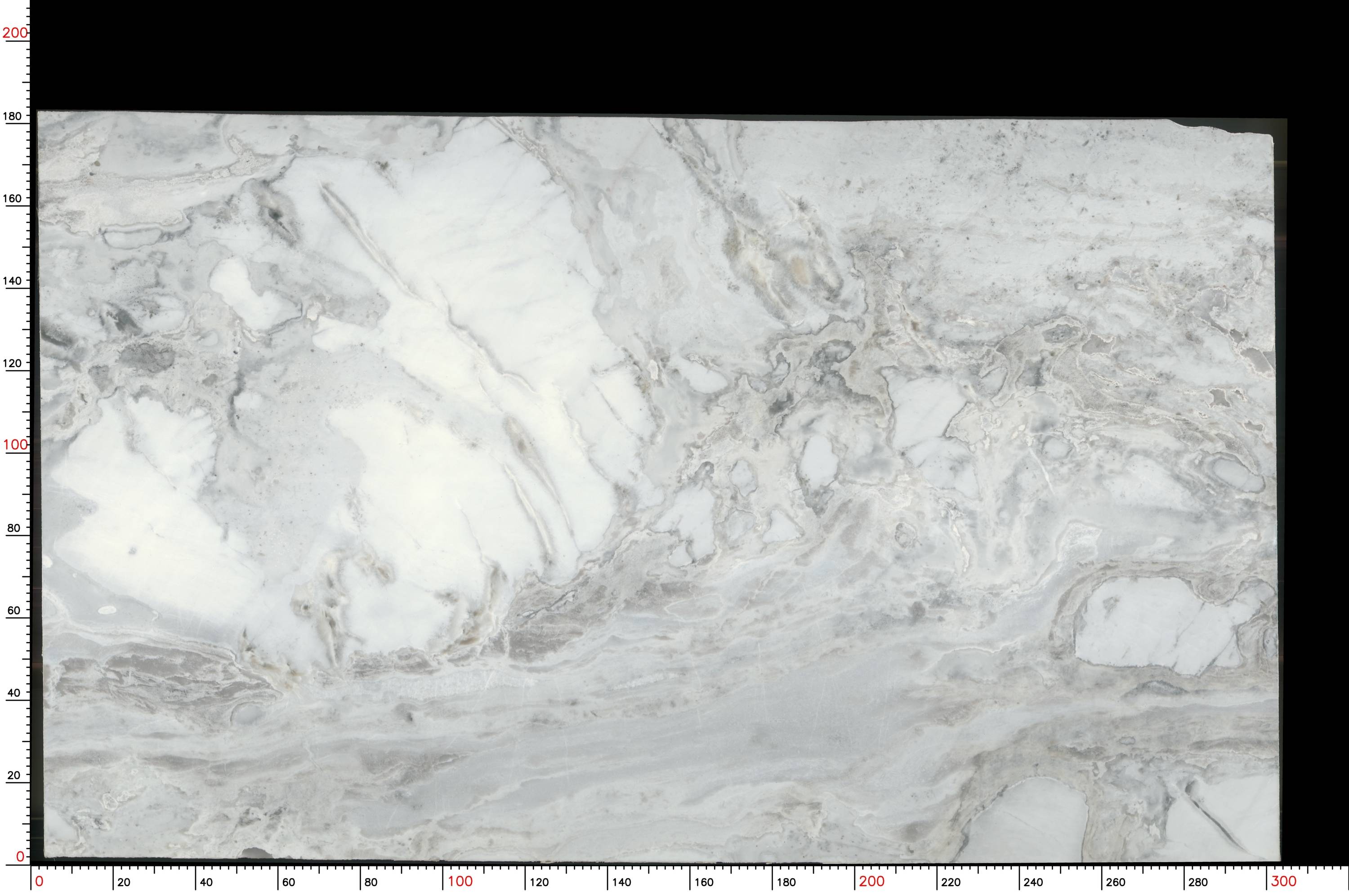Click "180" on the vertical ruler

point(13,116)
